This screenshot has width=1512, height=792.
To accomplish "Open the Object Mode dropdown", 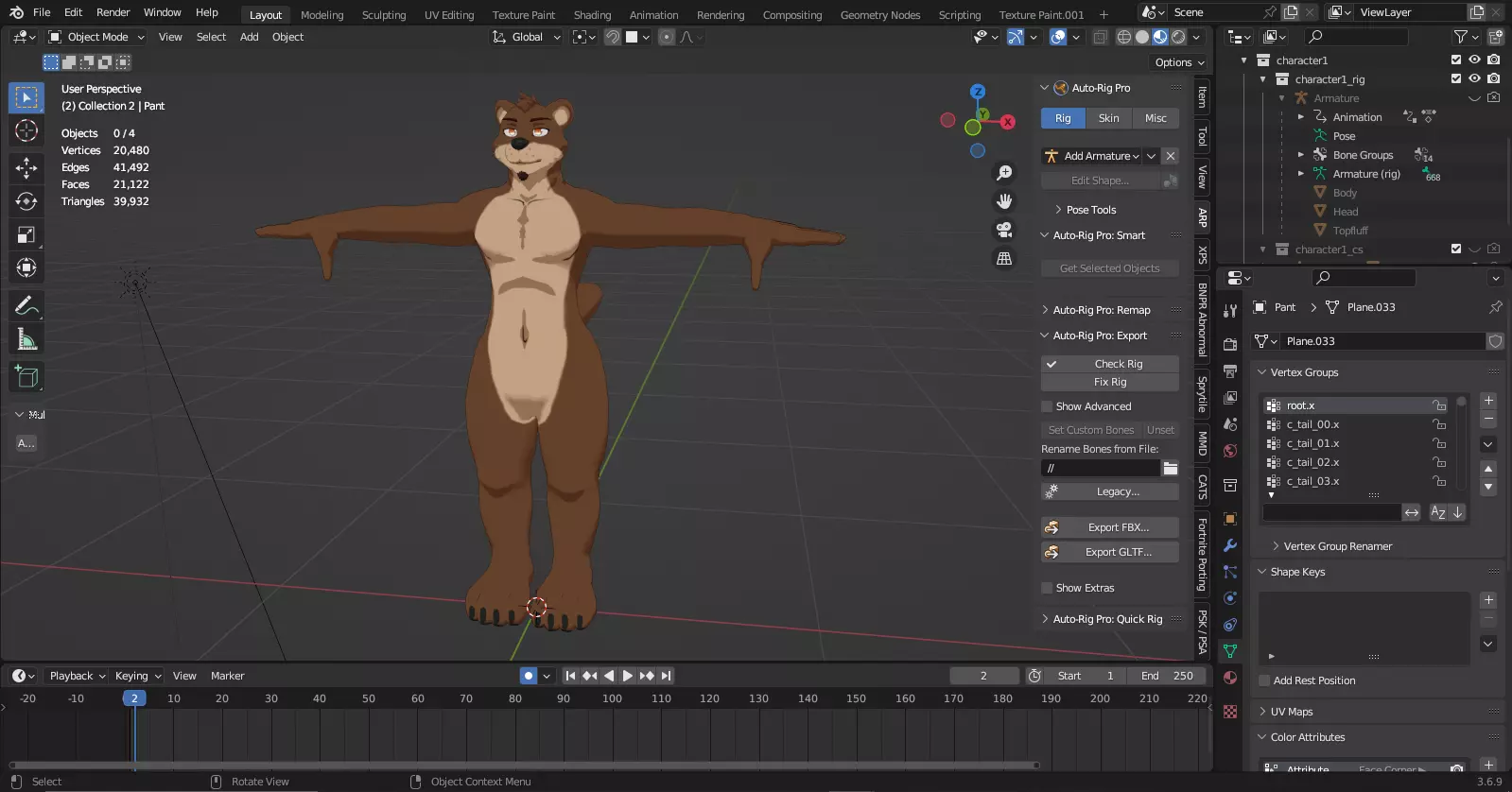I will coord(96,37).
